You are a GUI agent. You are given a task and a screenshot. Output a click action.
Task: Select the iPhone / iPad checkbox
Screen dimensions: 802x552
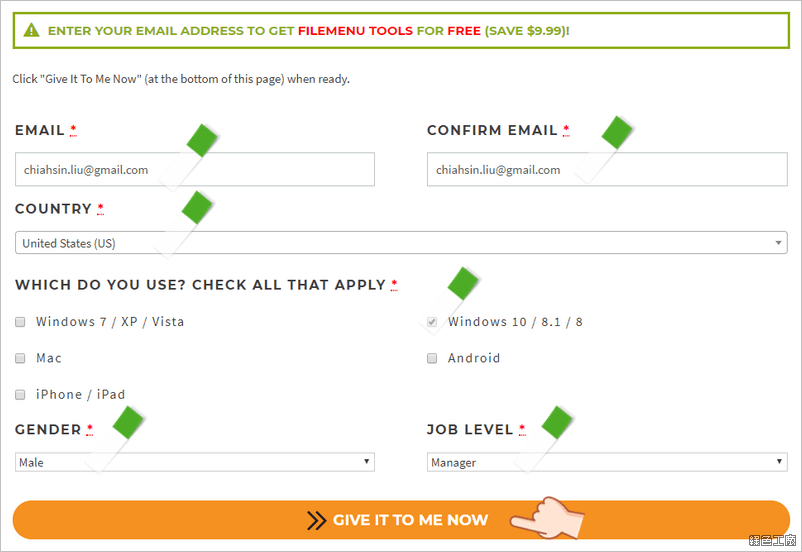(20, 394)
